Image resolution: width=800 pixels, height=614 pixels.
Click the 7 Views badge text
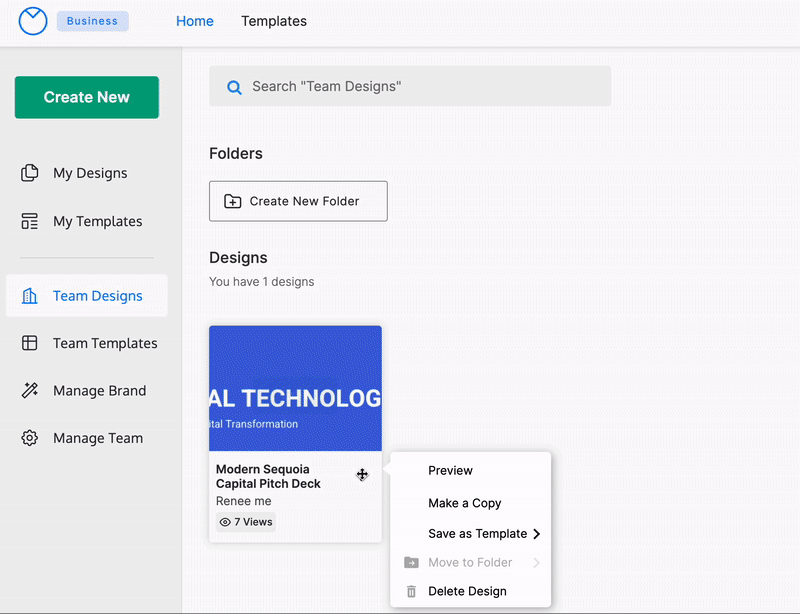(x=253, y=522)
